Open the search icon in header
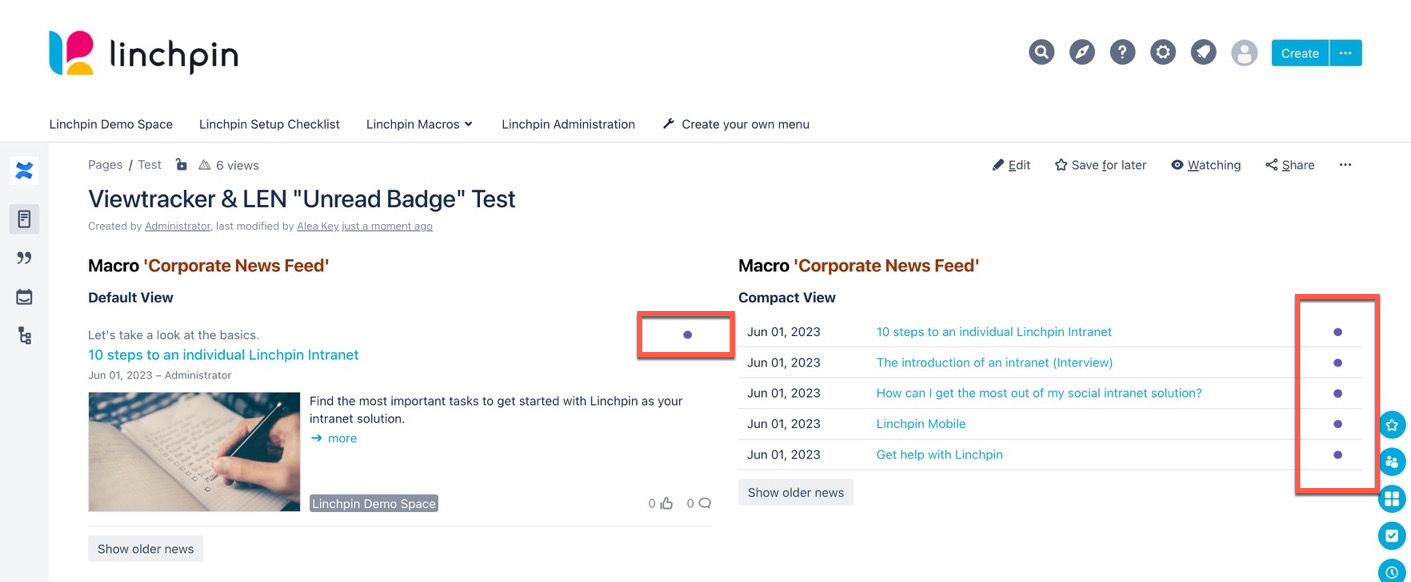Image resolution: width=1411 pixels, height=582 pixels. coord(1042,52)
